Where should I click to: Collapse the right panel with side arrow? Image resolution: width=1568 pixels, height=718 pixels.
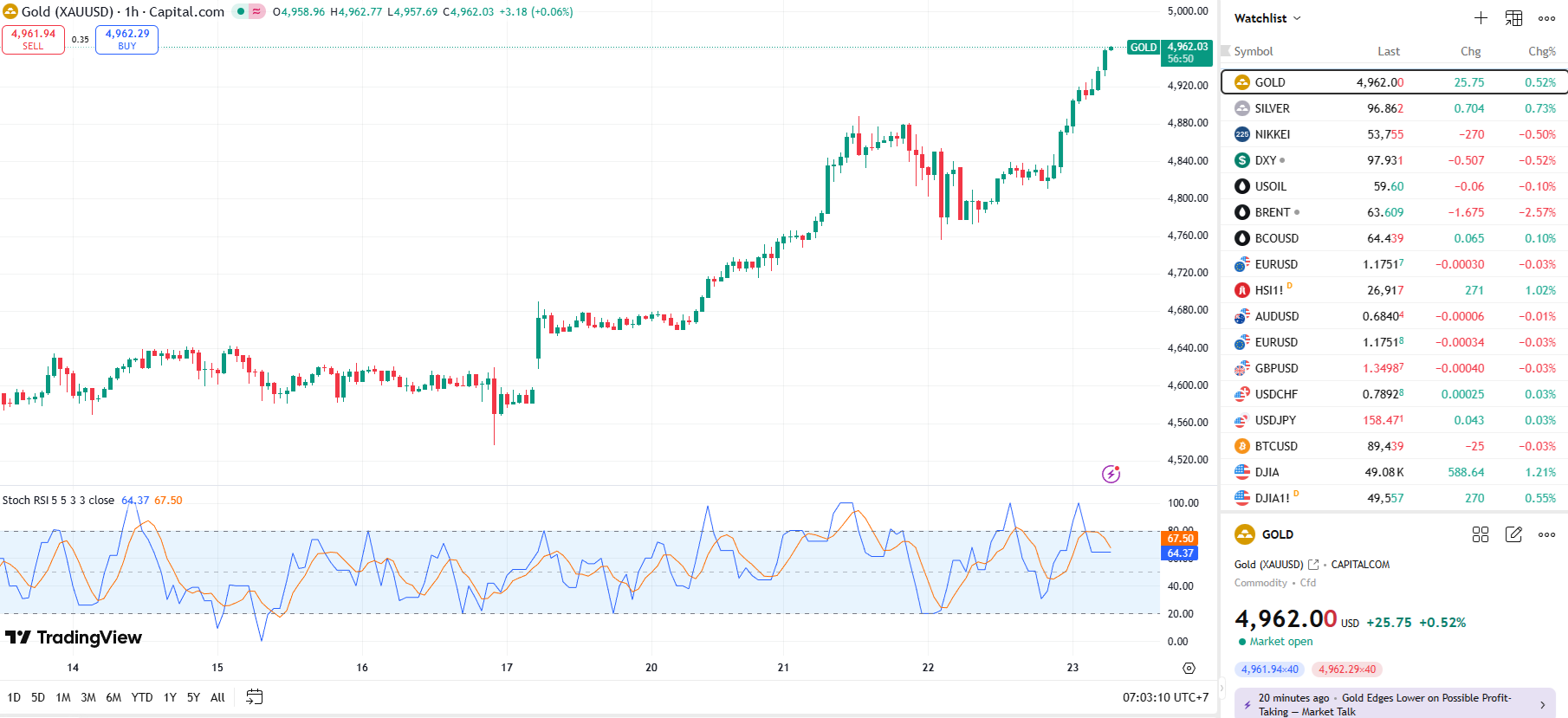pyautogui.click(x=1222, y=689)
